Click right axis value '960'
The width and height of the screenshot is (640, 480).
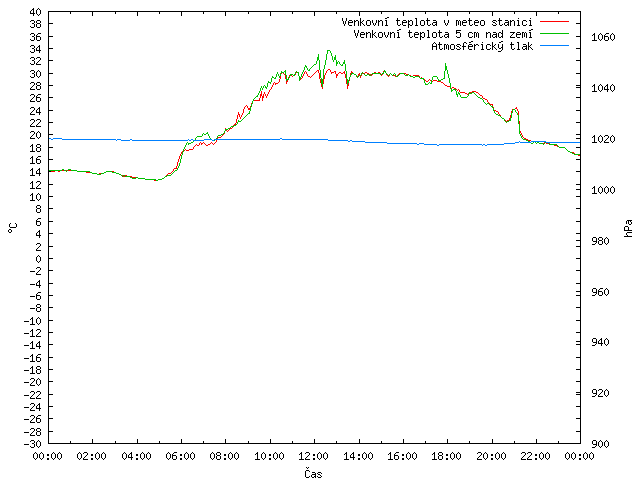point(600,292)
